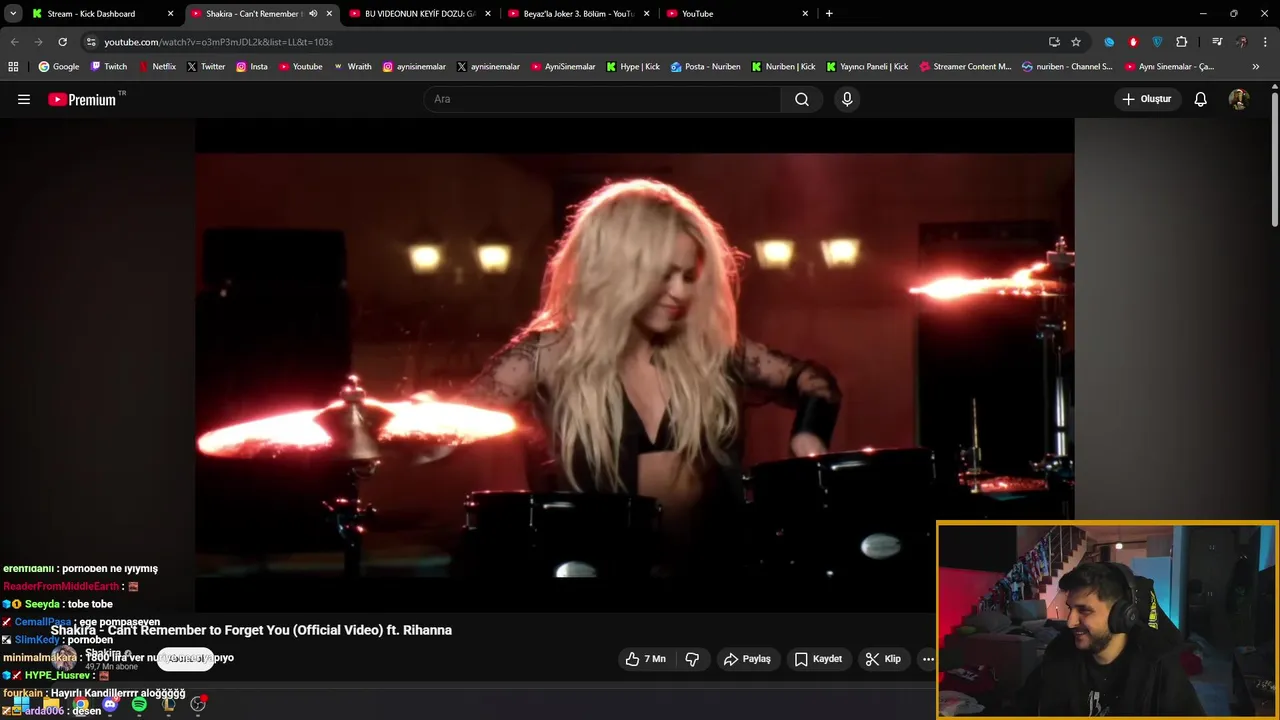Open the apps grid in bookmarks bar
This screenshot has height=720, width=1280.
point(13,67)
